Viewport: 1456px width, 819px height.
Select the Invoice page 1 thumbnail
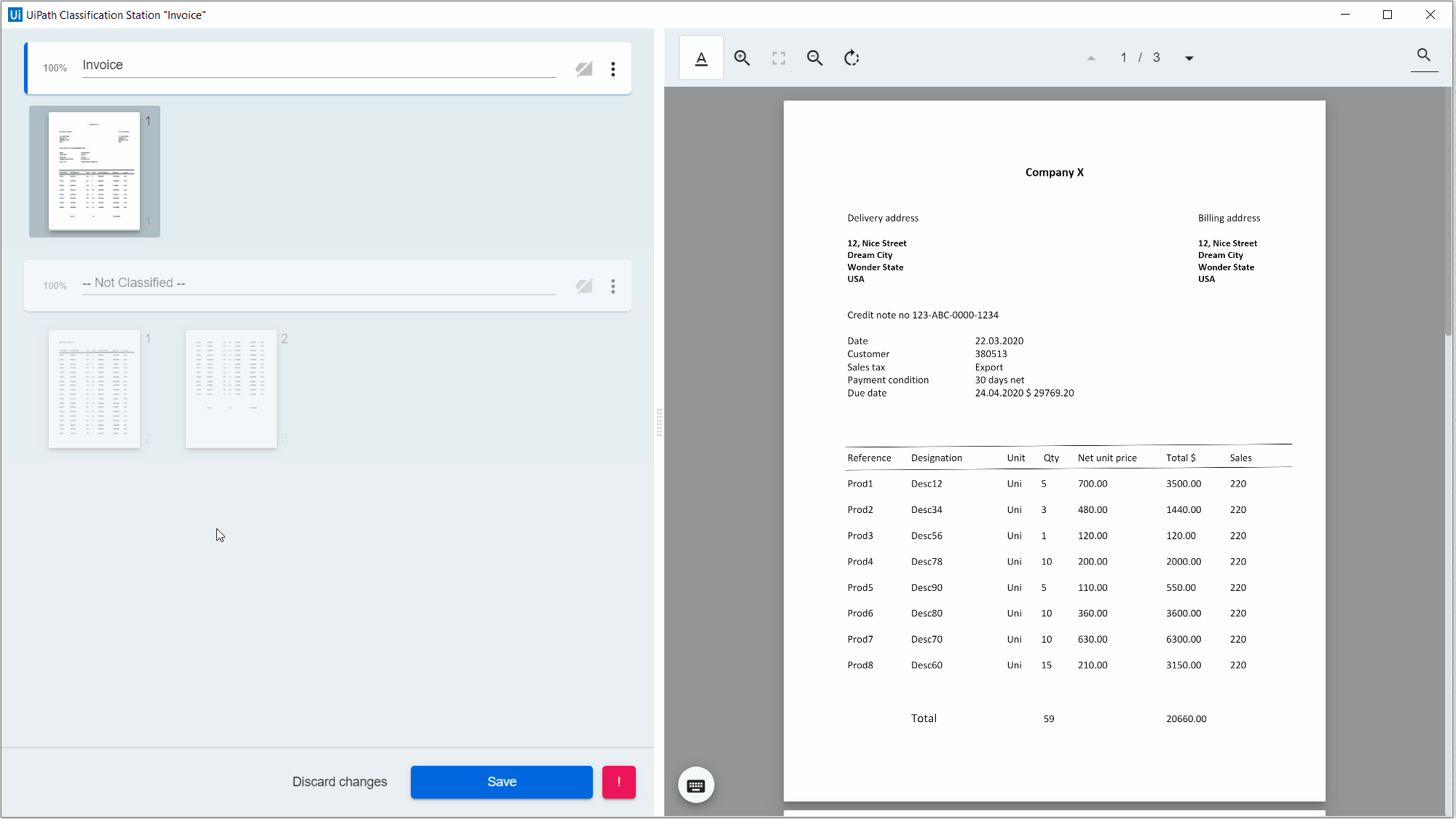[x=94, y=171]
